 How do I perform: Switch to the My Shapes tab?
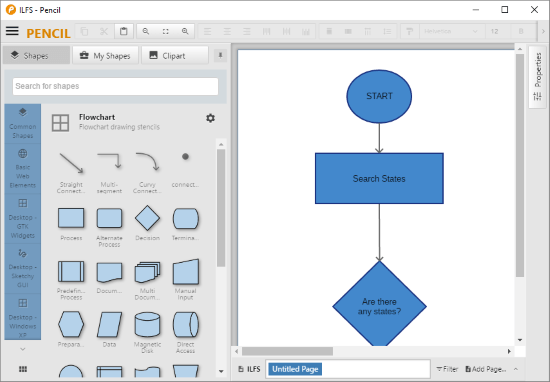click(105, 55)
